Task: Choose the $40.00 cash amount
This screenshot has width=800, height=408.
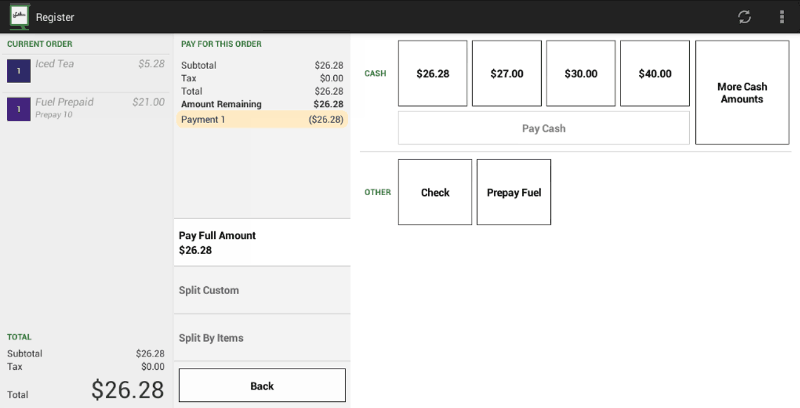Action: 655,73
